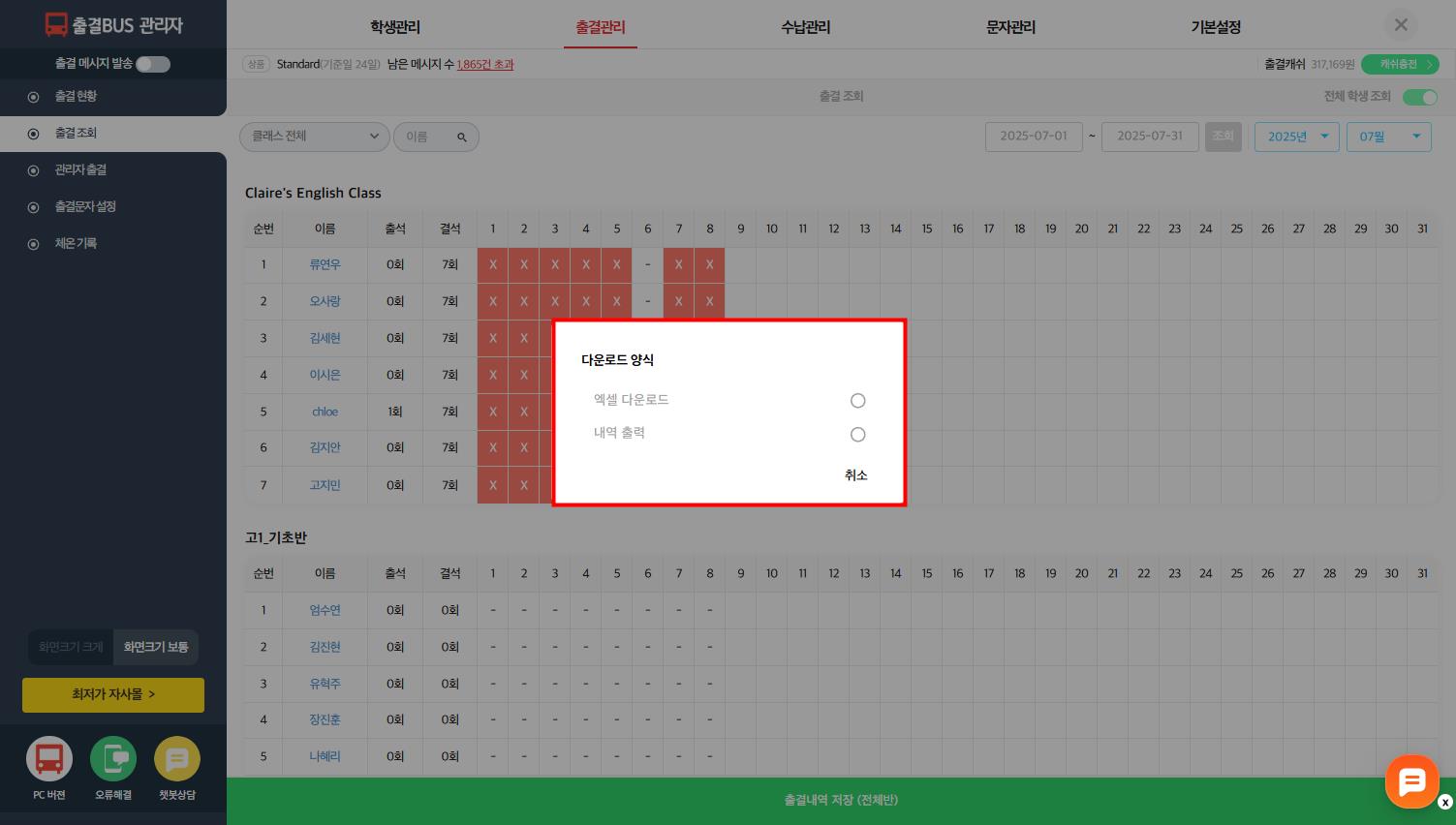1456x825 pixels.
Task: Select the 엑셀 다운로드 radio option
Action: click(857, 401)
